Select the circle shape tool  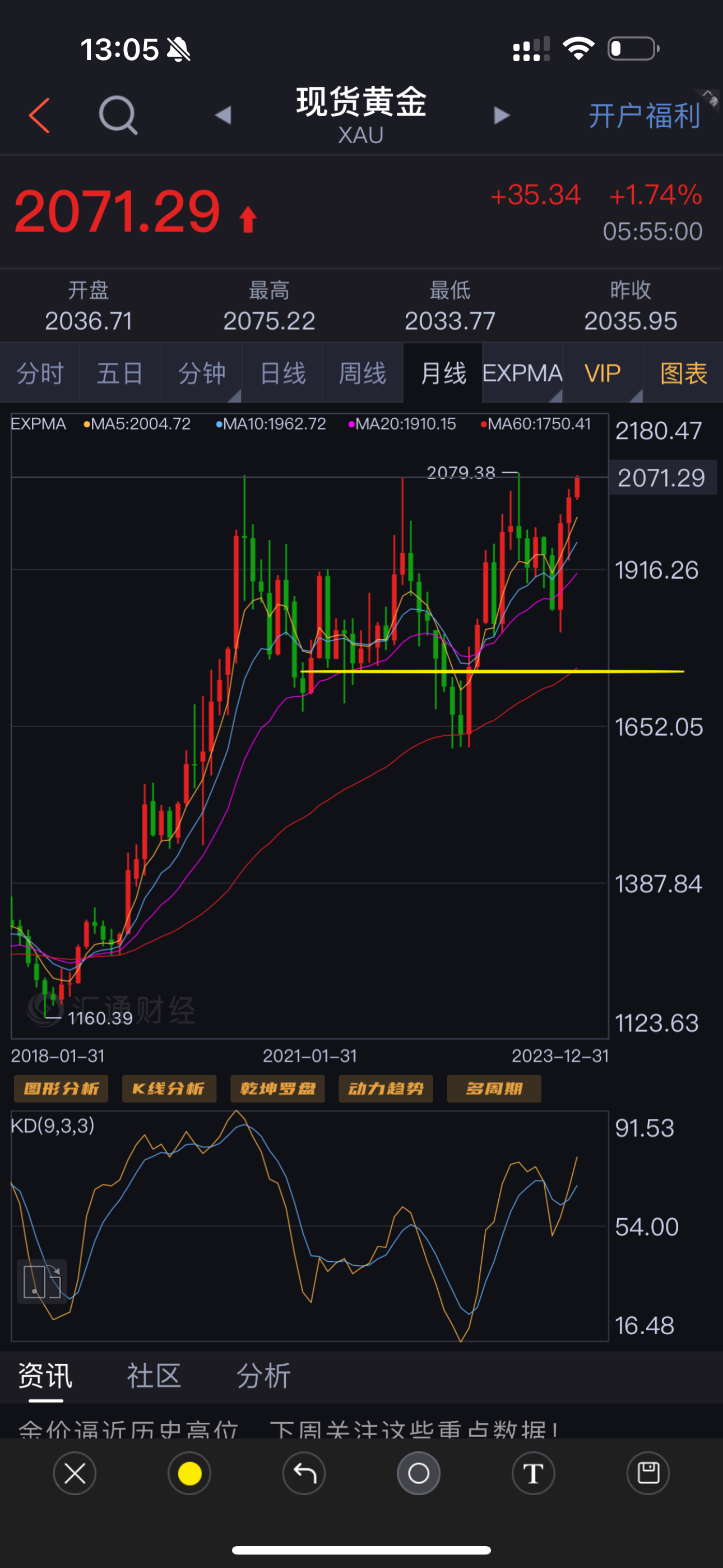point(419,1474)
